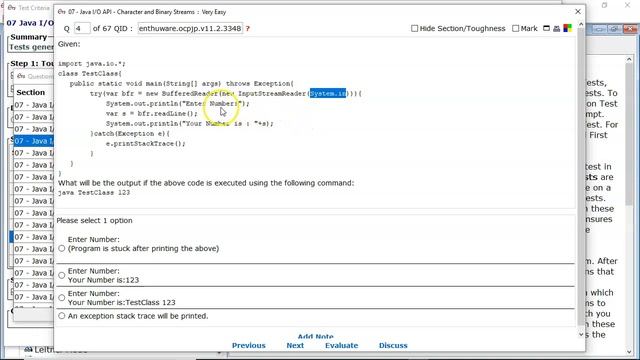Screen dimensions: 640x360
Task: Click the Section column header in background list
Action: (x=31, y=92)
